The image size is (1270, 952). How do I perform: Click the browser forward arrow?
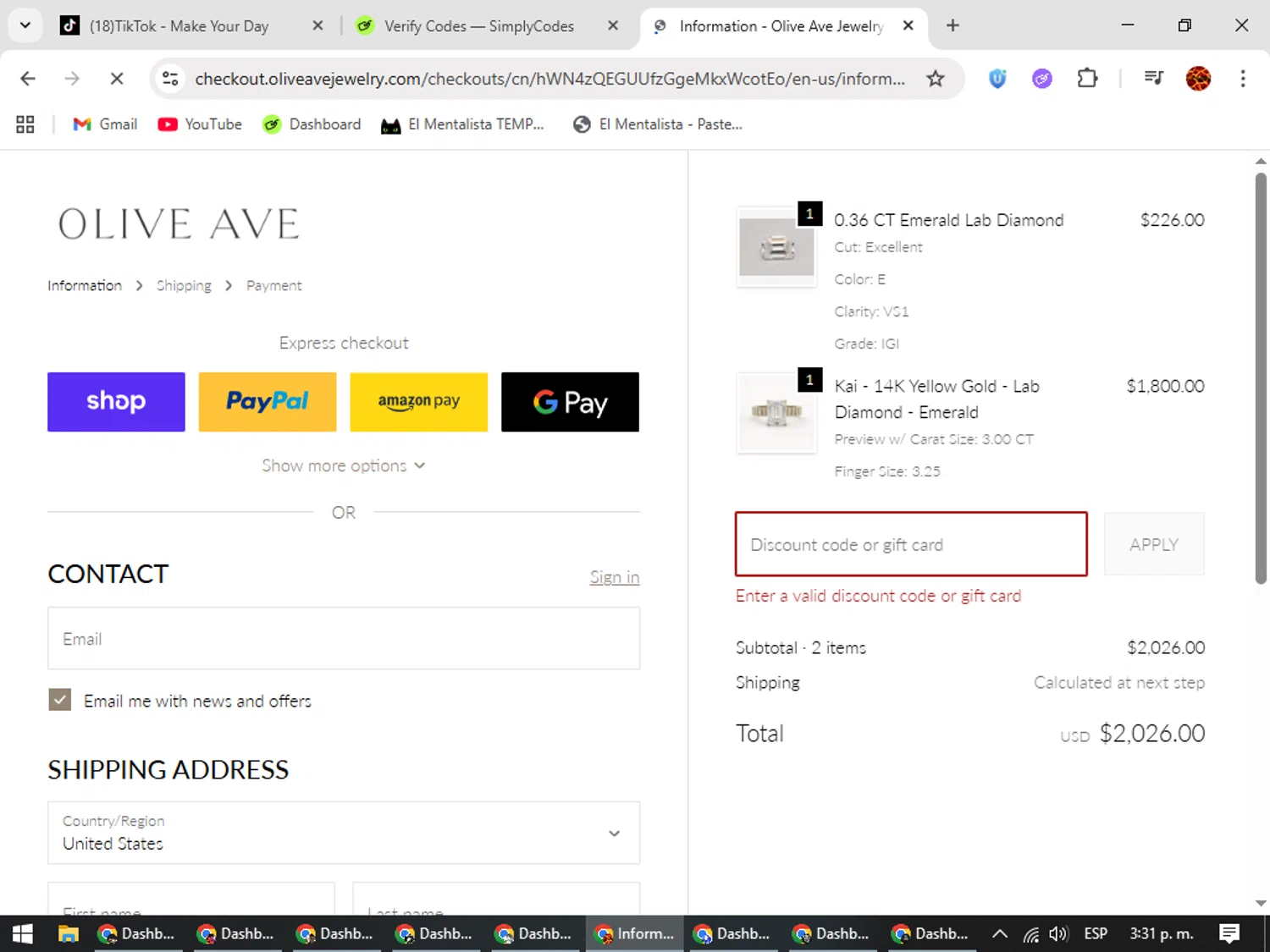72,79
